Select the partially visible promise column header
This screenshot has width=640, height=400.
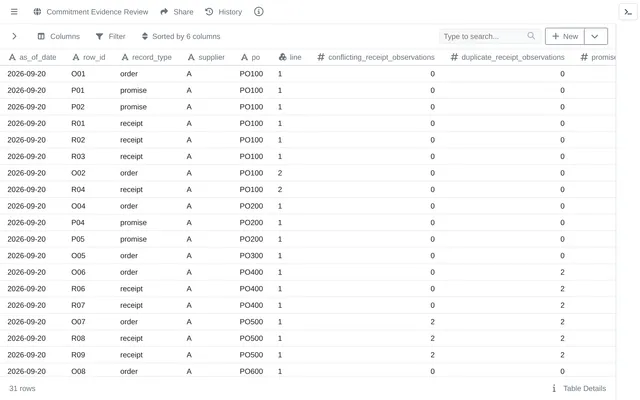pyautogui.click(x=598, y=57)
